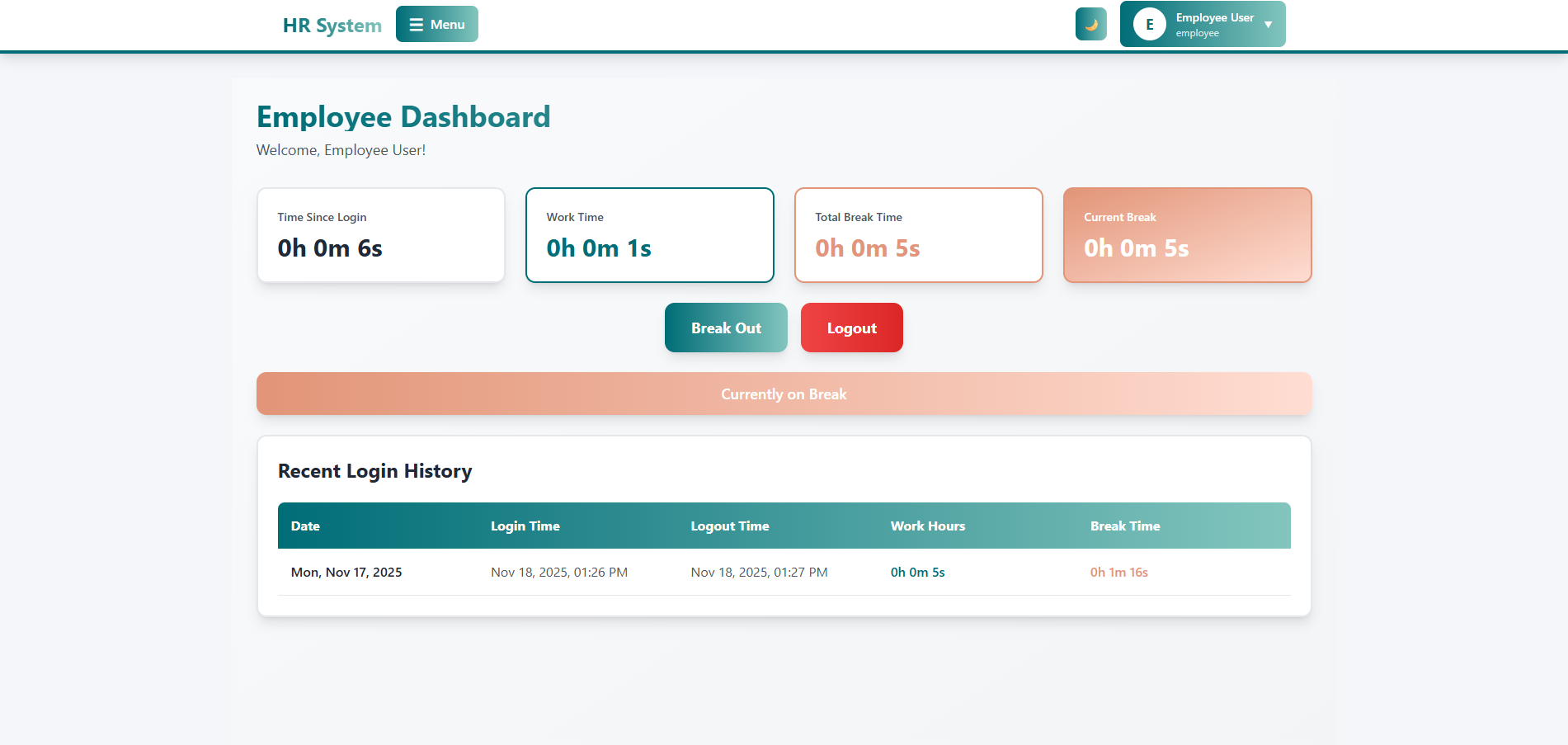Click the logout time Nov 18, 2025, 01:27 PM

coord(760,572)
